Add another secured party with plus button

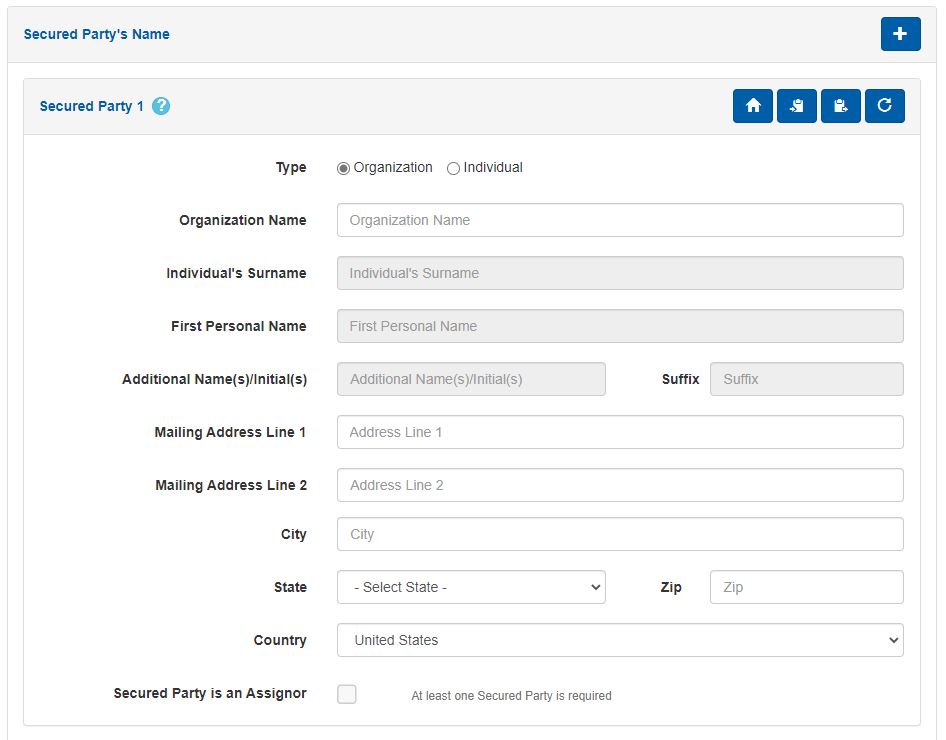[x=900, y=34]
